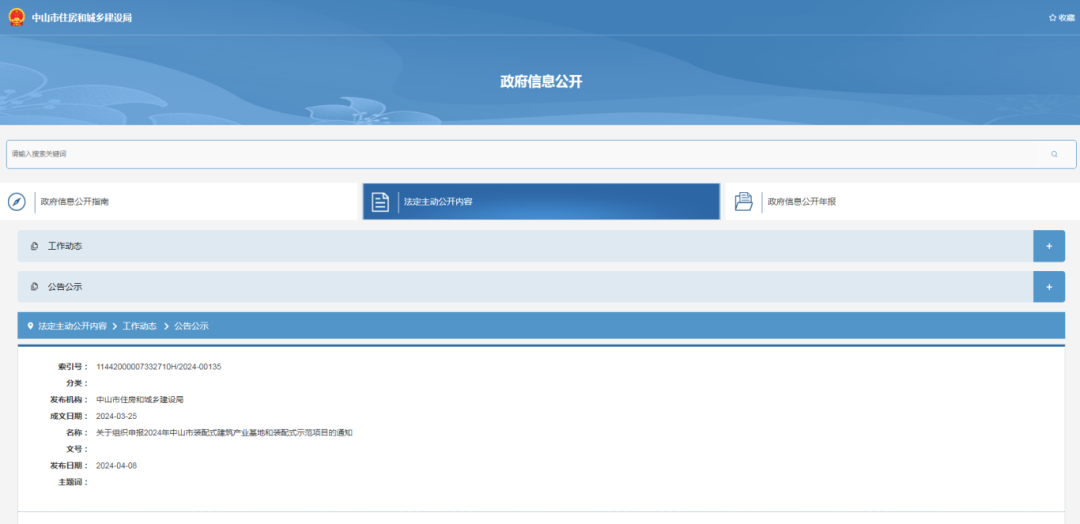Click the location pin icon in breadcrumb
The height and width of the screenshot is (524, 1080).
pos(30,326)
